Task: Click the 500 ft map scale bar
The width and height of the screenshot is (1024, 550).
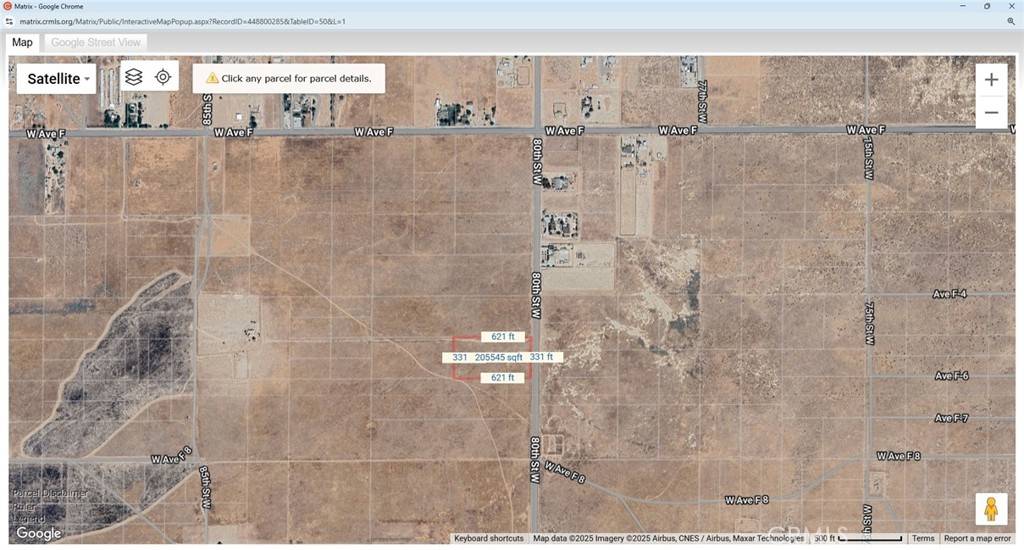Action: tap(855, 539)
